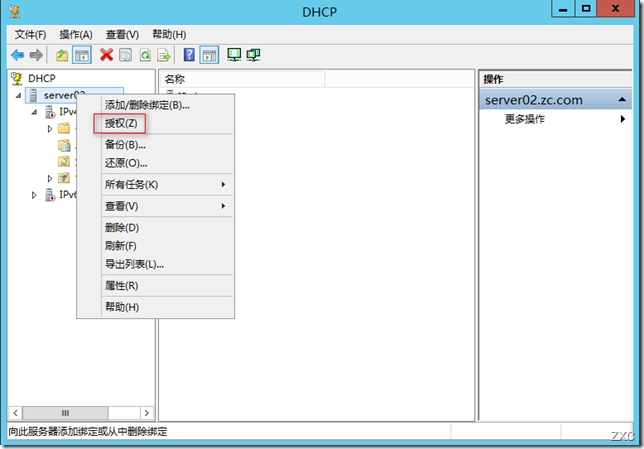Close the DHCP window
Image resolution: width=644 pixels, height=449 pixels.
tap(615, 9)
